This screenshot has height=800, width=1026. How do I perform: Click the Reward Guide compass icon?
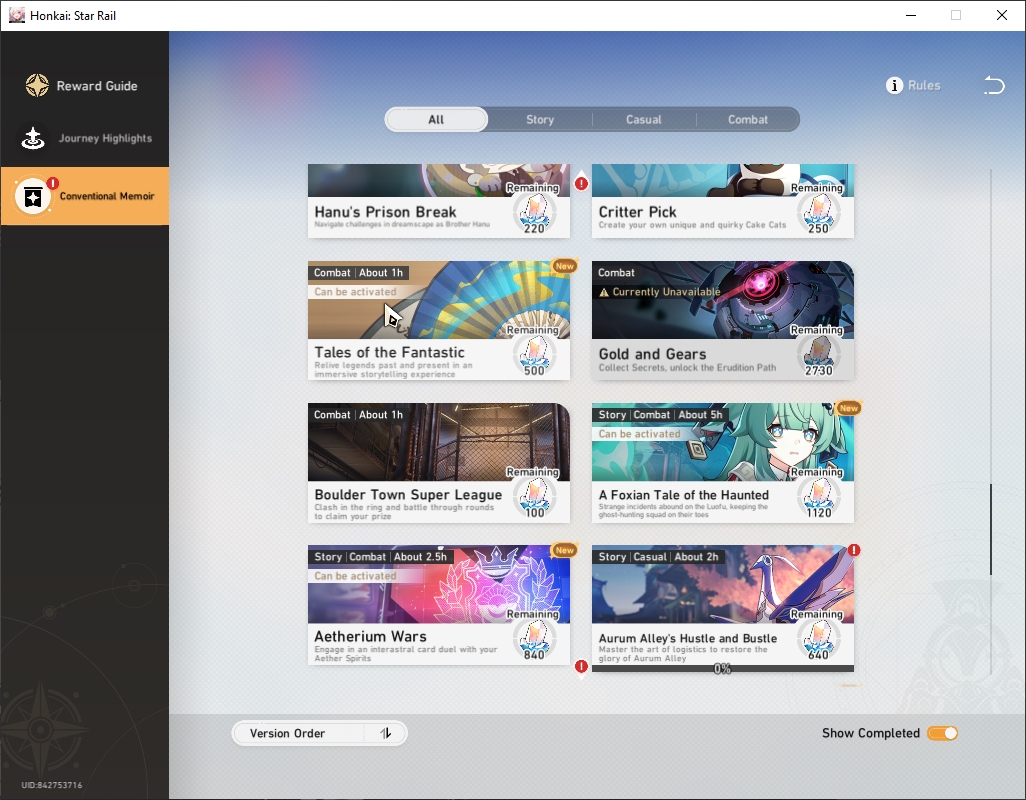(37, 86)
